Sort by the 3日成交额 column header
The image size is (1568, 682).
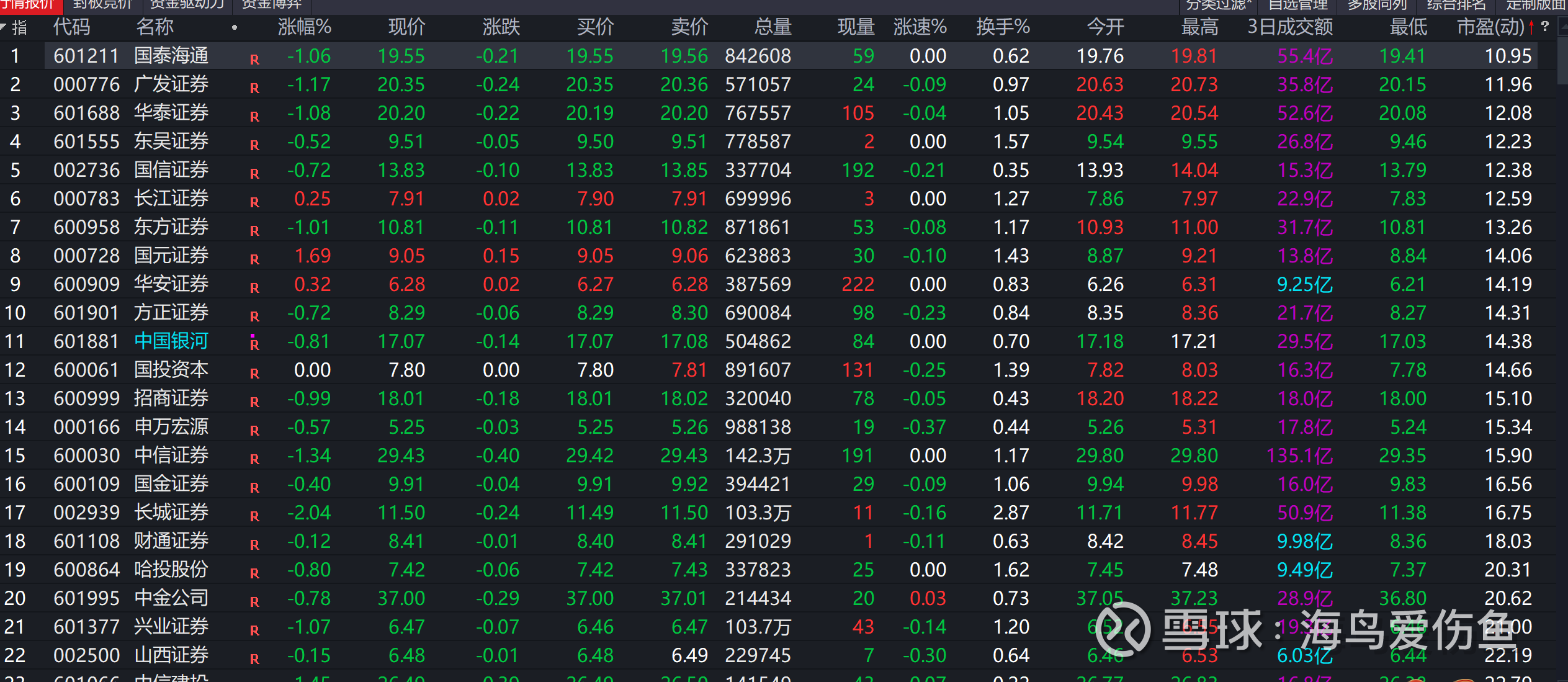point(1290,27)
